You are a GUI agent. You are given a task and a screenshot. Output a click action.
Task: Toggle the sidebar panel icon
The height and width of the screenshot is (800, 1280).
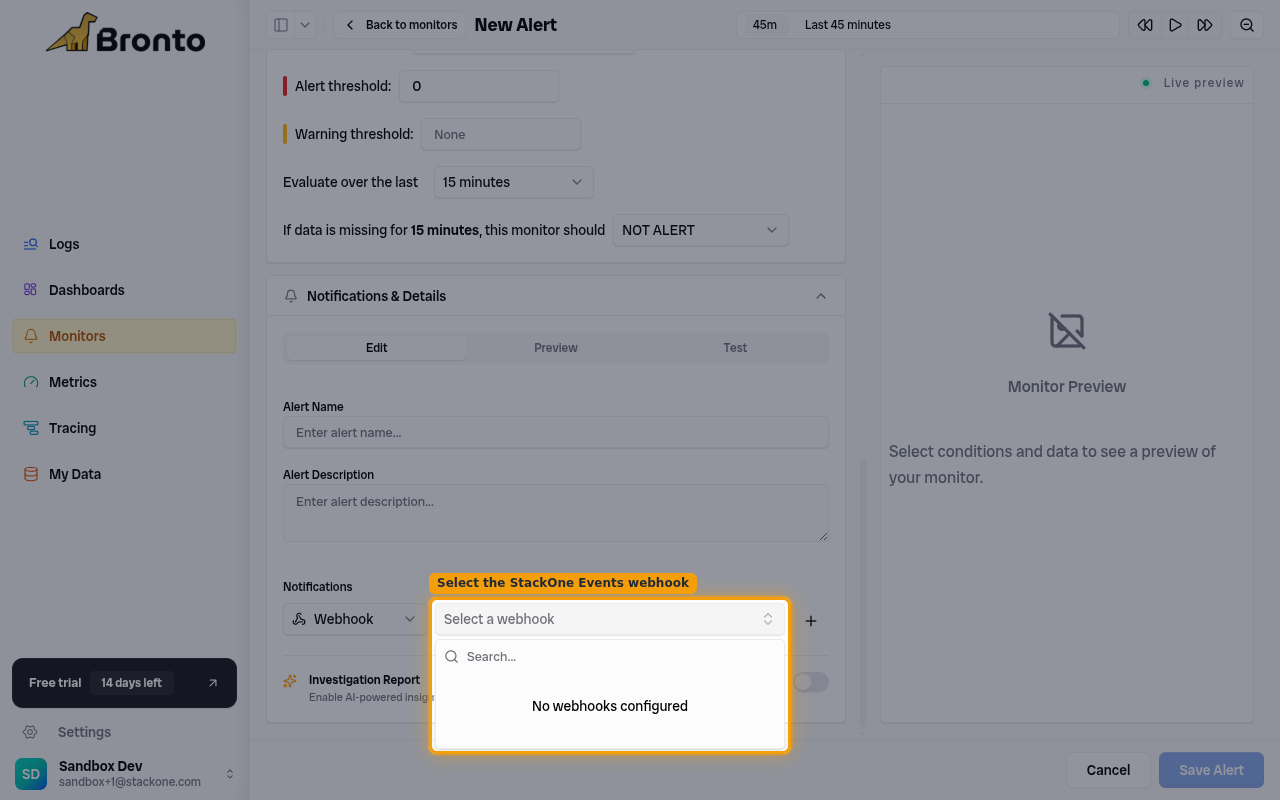pyautogui.click(x=281, y=25)
